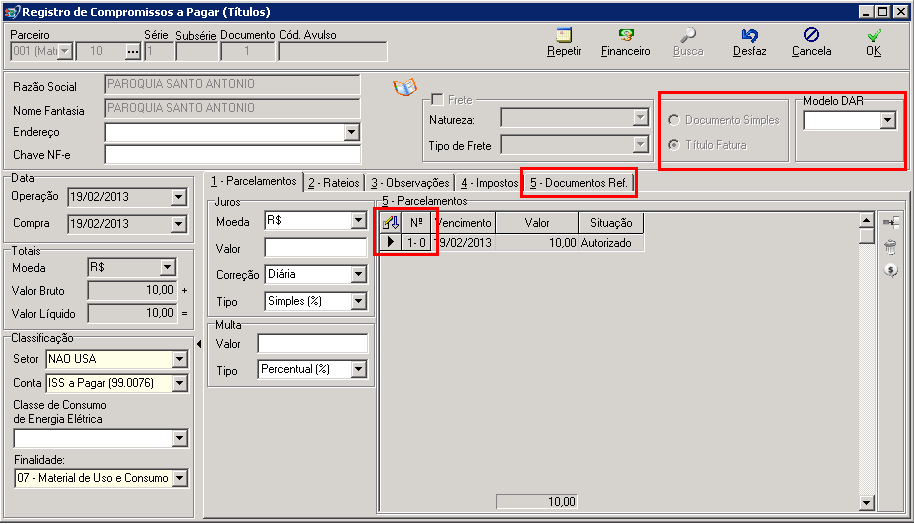This screenshot has width=914, height=524.
Task: Open Classe de Consumo de Energia dropdown
Action: click(180, 438)
